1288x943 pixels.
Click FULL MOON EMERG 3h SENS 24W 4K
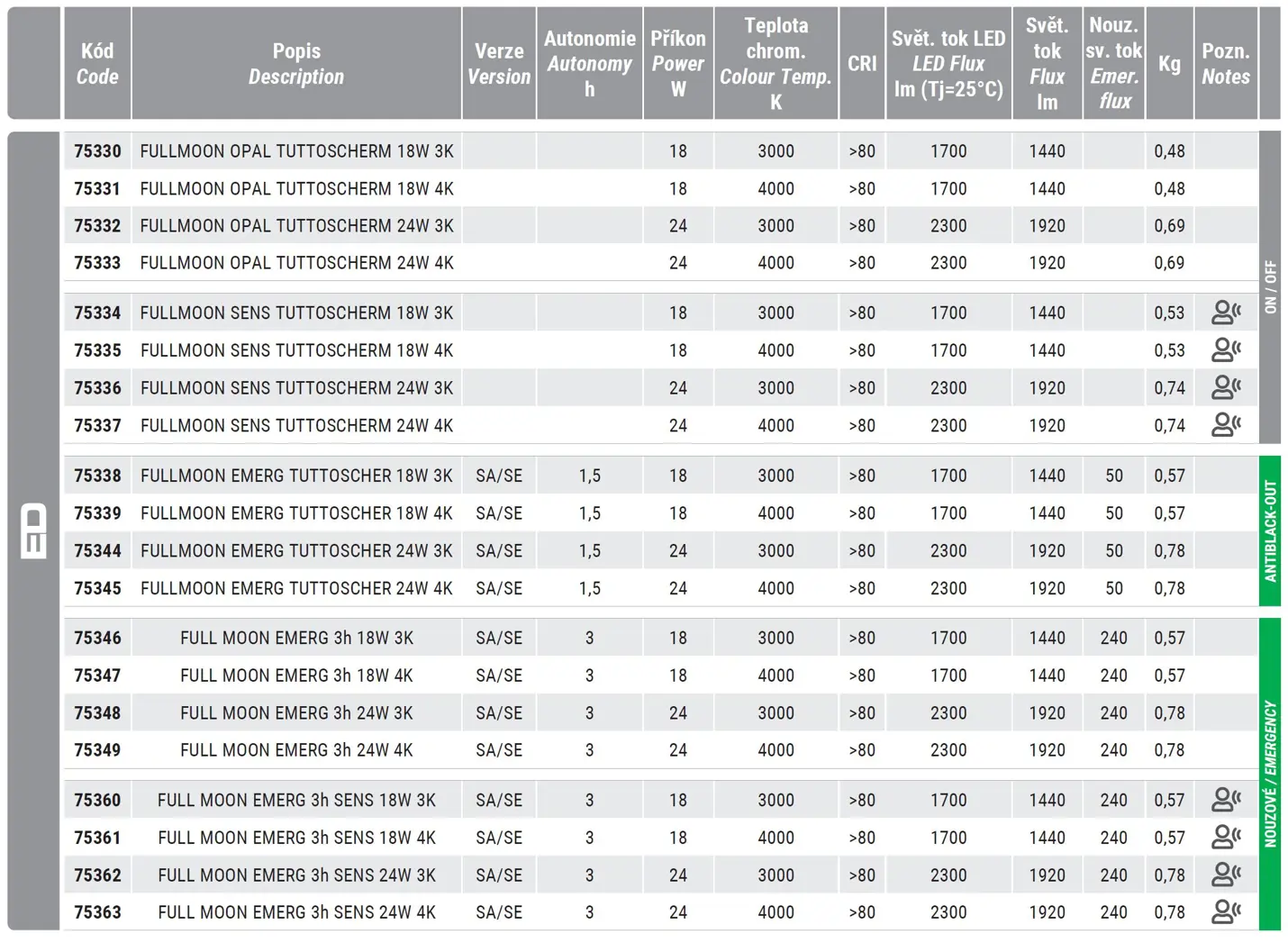point(296,912)
